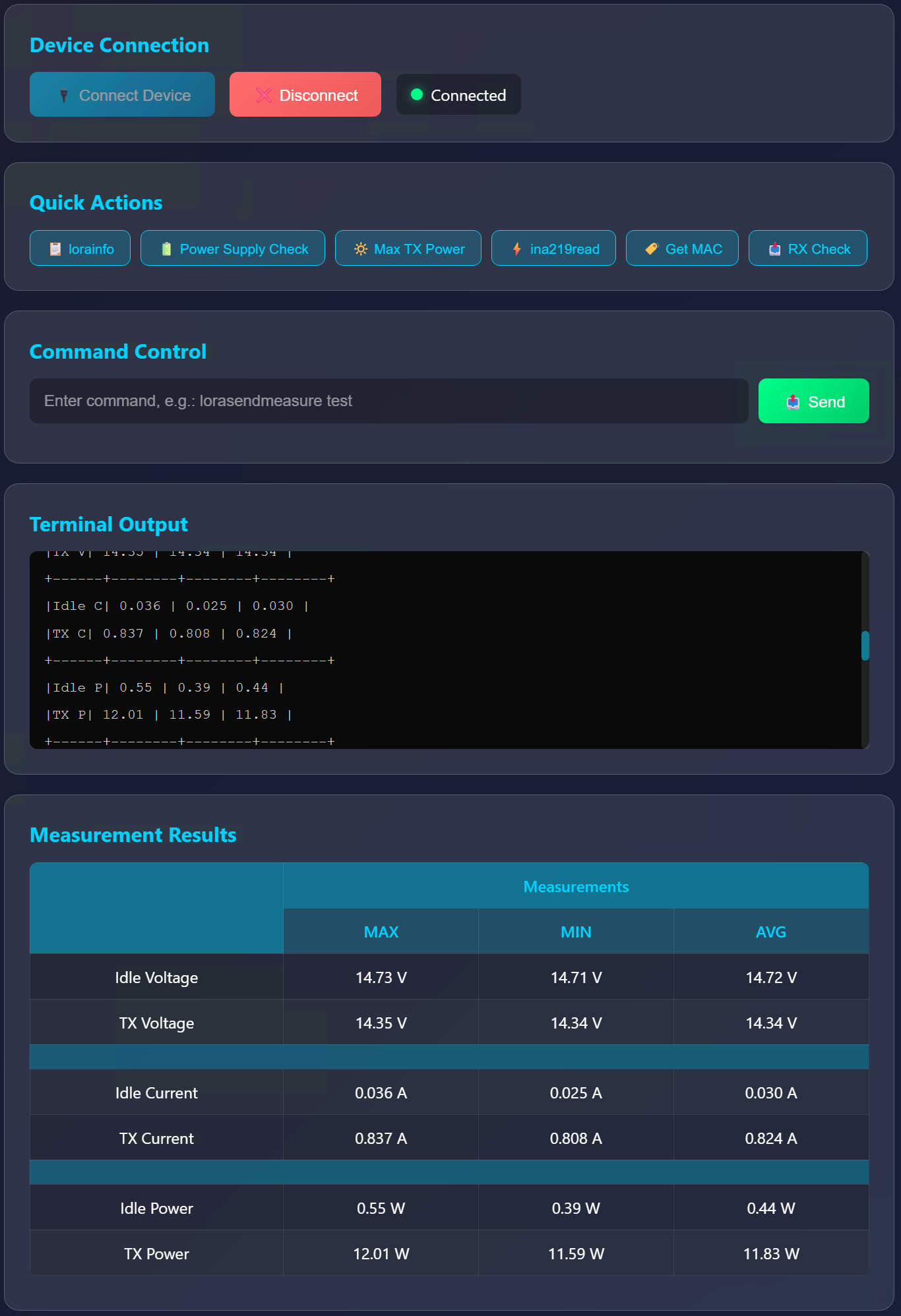Click the battery icon on Power Supply Check
Image resolution: width=901 pixels, height=1316 pixels.
point(166,249)
